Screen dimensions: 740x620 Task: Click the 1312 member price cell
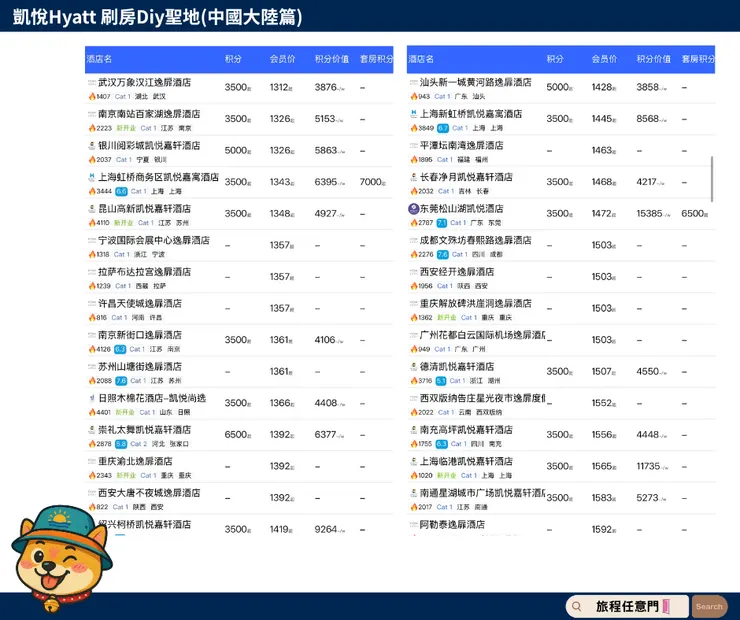[x=282, y=87]
